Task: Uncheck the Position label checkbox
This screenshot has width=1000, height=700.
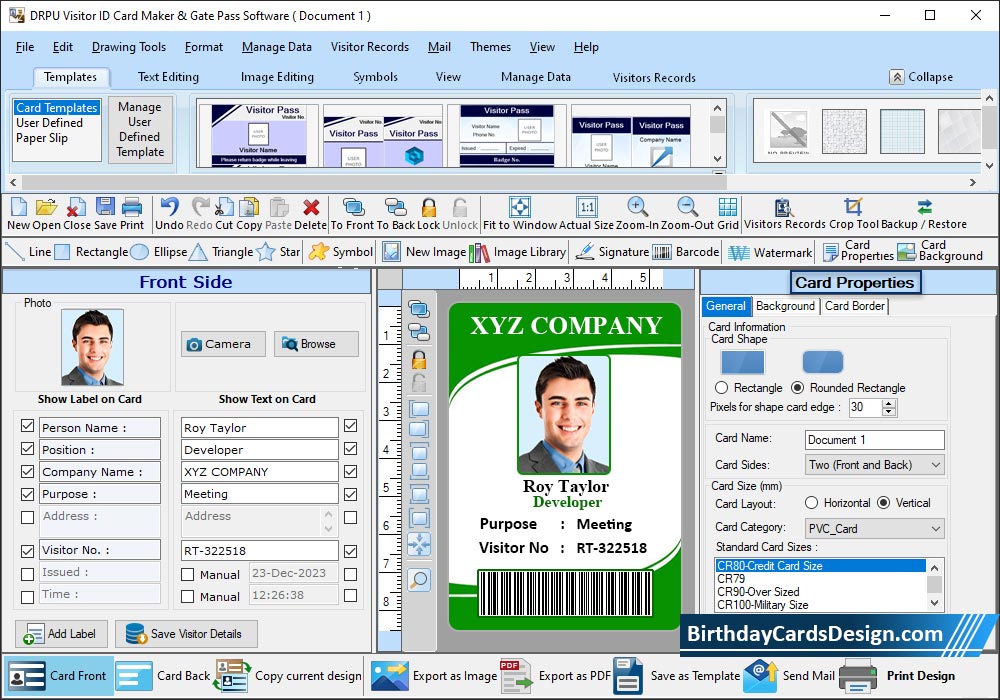Action: click(x=27, y=448)
